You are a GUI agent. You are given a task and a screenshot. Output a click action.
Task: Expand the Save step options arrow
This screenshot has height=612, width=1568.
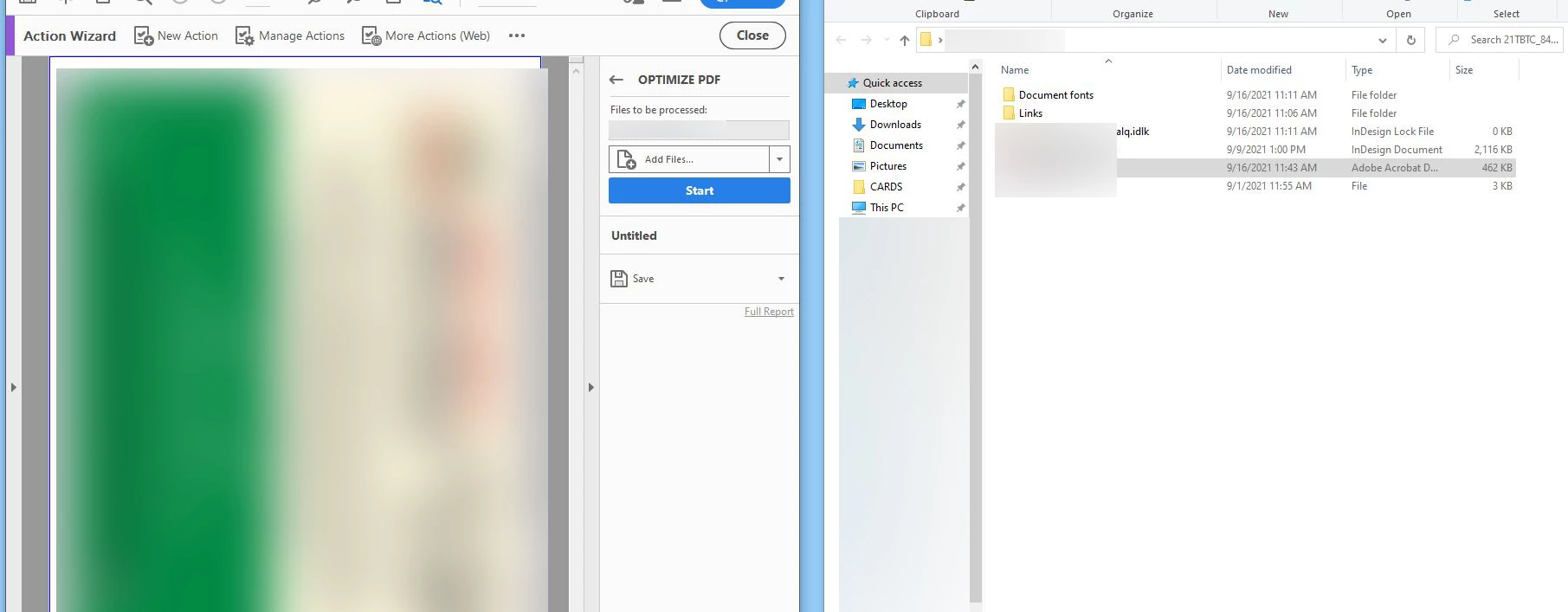(x=781, y=279)
